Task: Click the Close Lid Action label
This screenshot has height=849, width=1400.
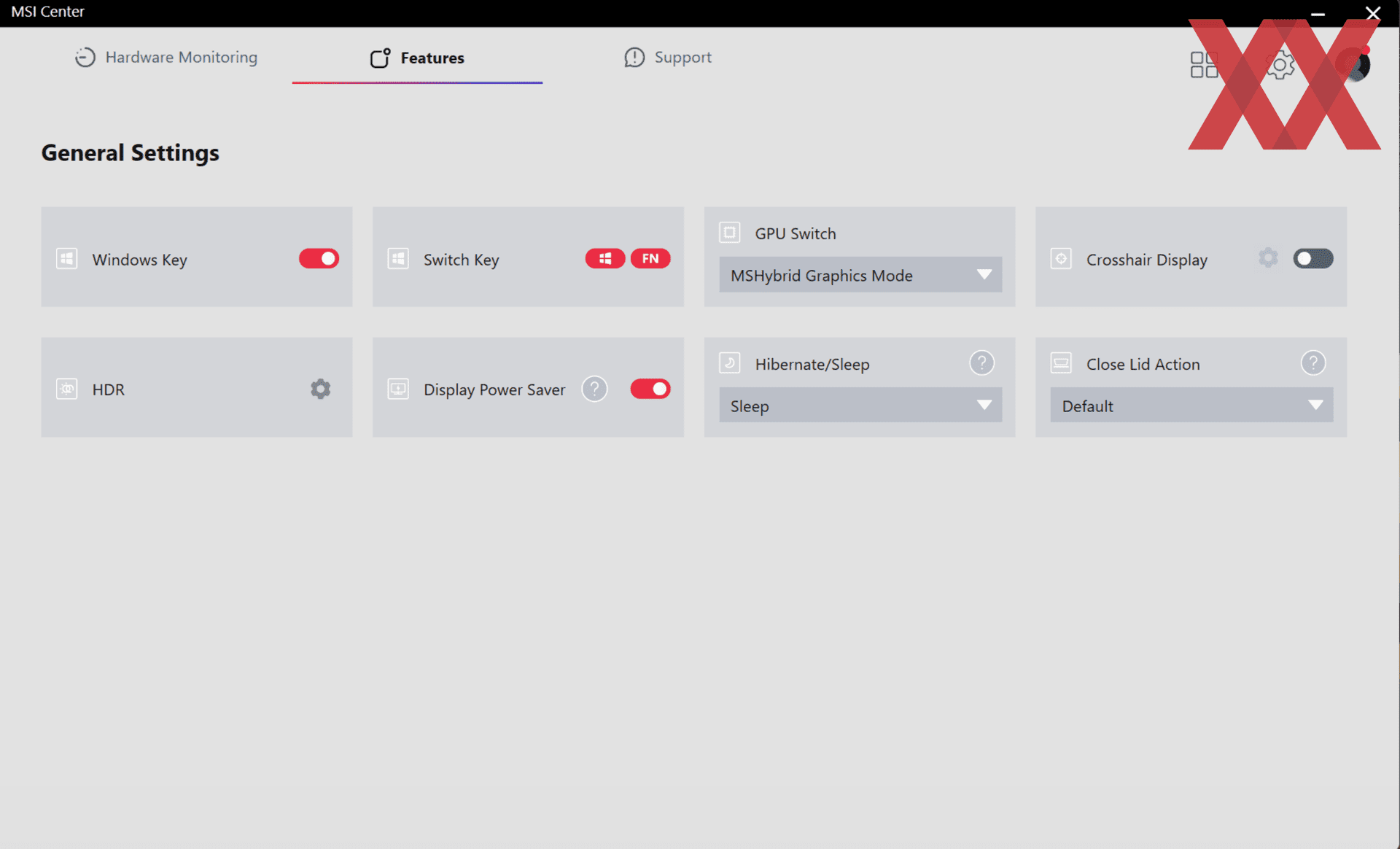Action: click(1143, 364)
